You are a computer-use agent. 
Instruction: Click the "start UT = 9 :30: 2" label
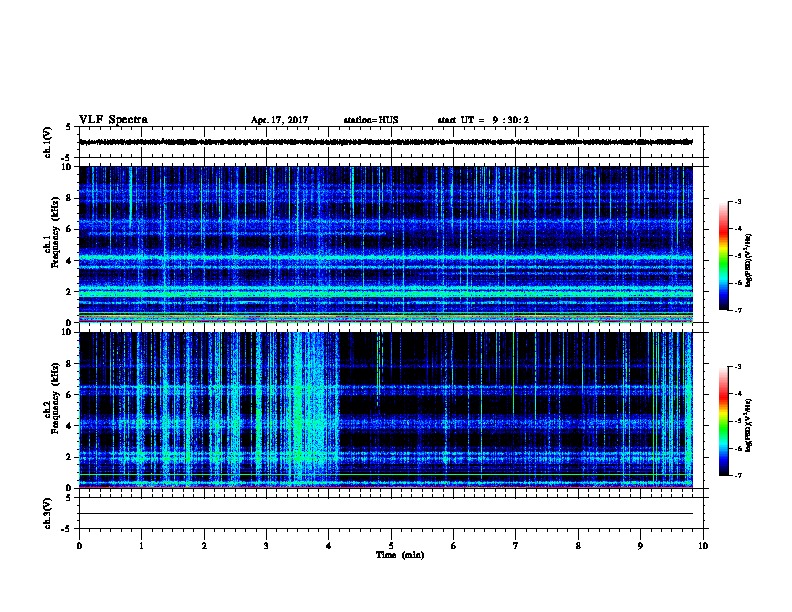(x=483, y=120)
